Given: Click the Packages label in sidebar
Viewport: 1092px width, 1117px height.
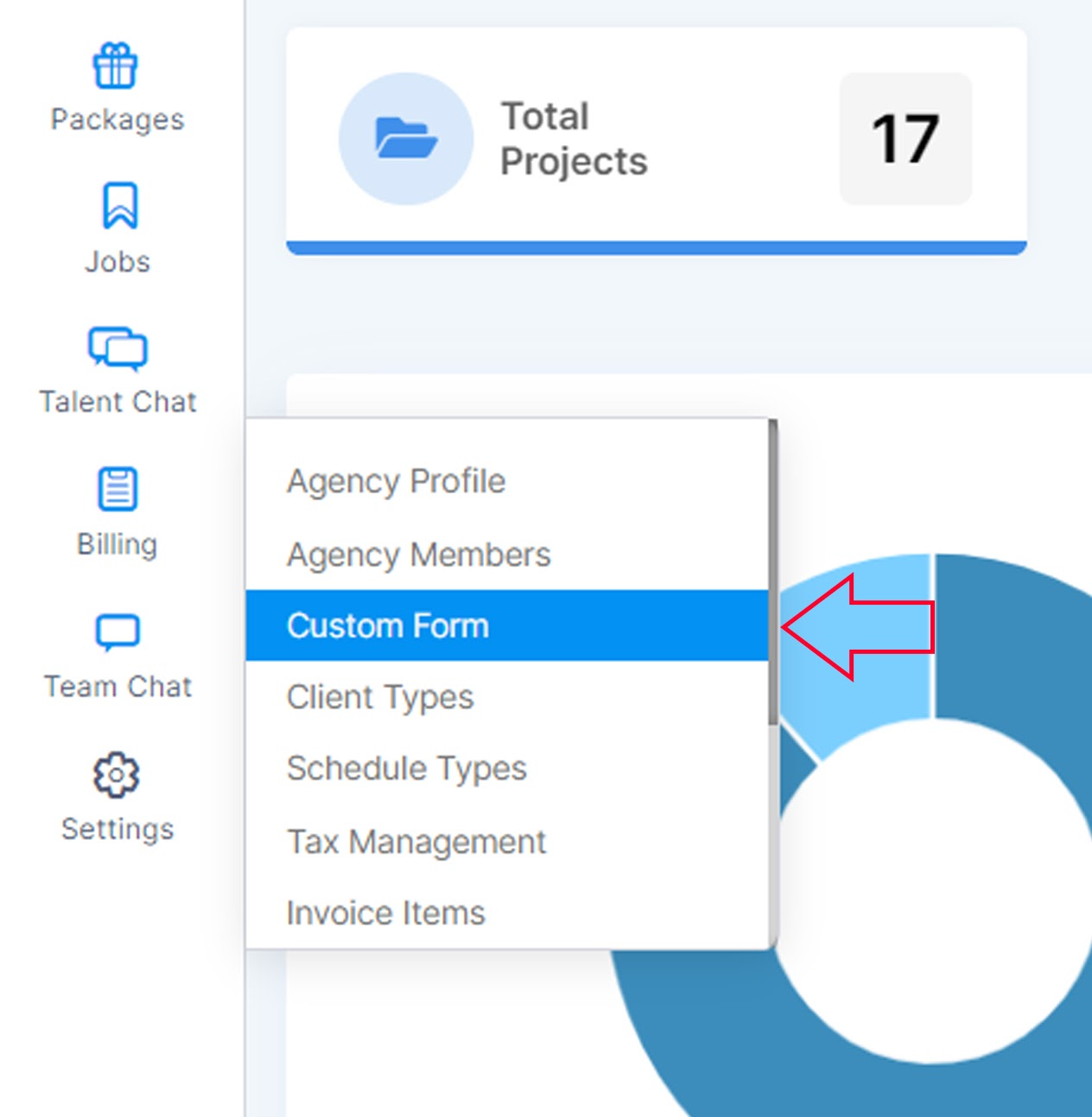Looking at the screenshot, I should click(x=117, y=119).
